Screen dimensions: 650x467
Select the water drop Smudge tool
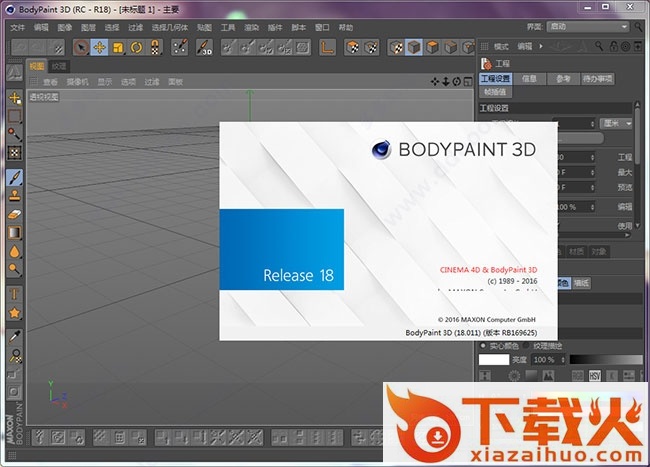(x=15, y=251)
